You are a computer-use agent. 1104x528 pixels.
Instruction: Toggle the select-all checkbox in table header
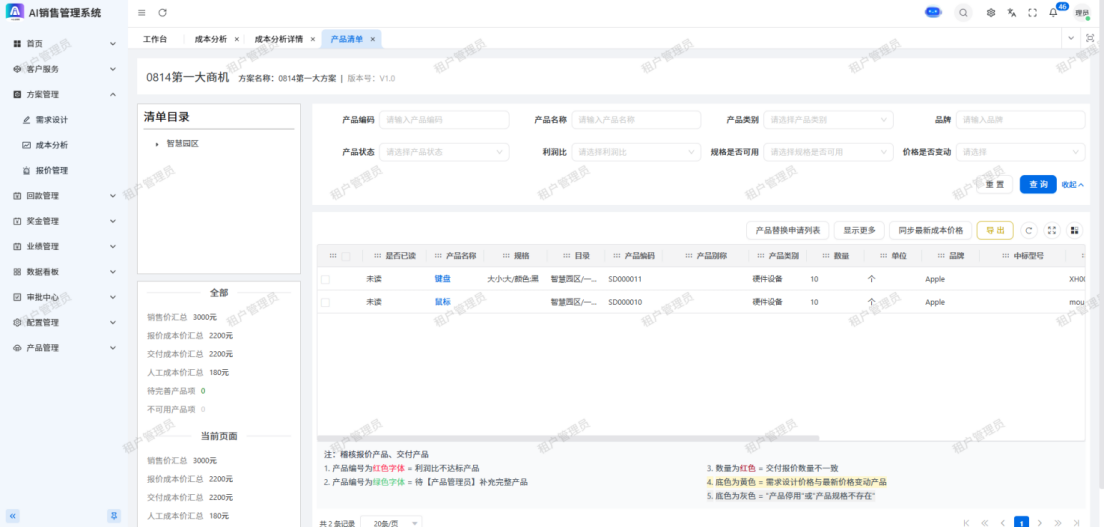coord(346,256)
